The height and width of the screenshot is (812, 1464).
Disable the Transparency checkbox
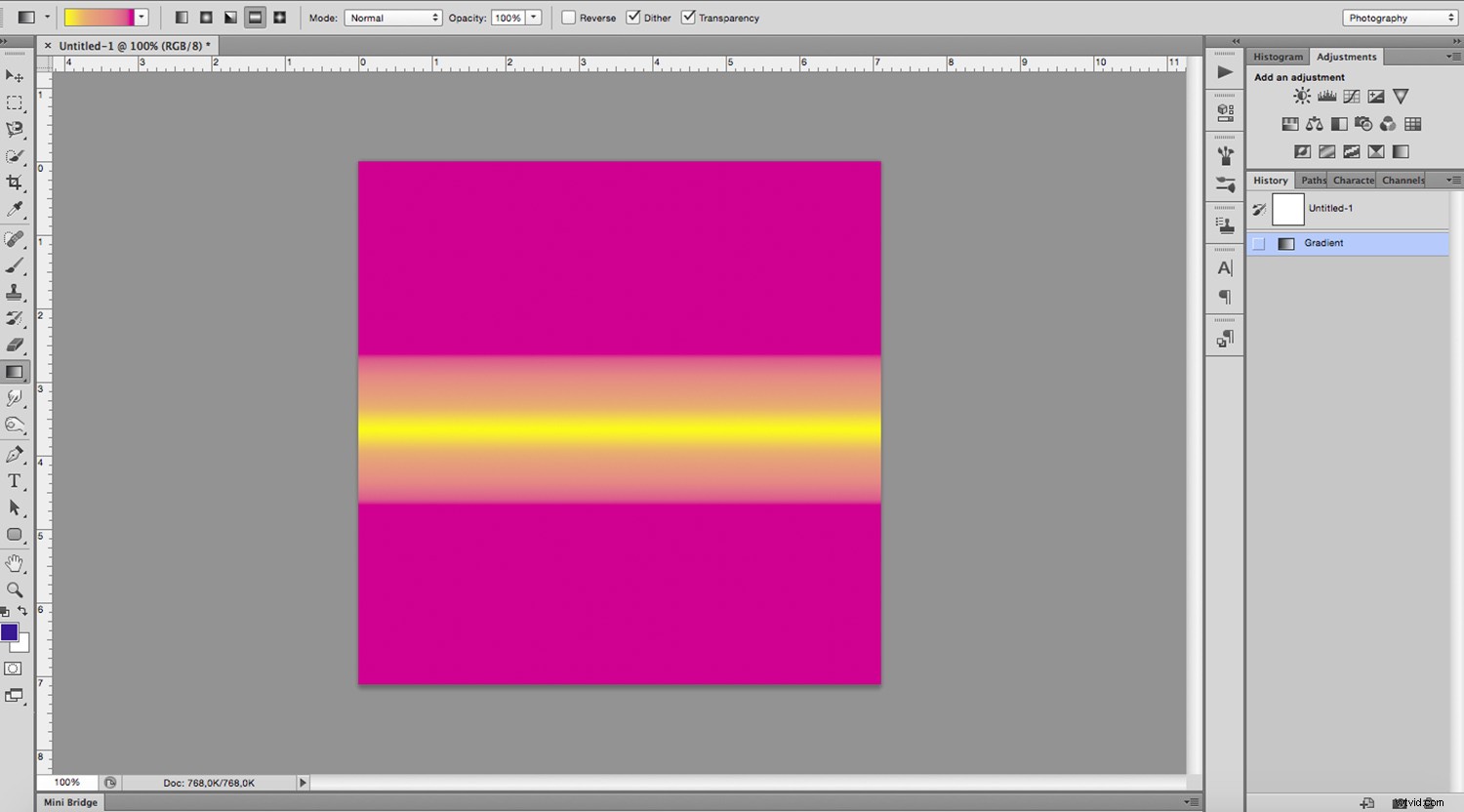(x=688, y=17)
